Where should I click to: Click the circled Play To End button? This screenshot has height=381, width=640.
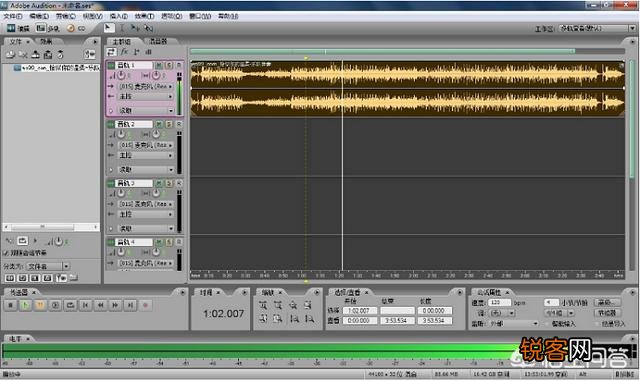pyautogui.click(x=56, y=305)
